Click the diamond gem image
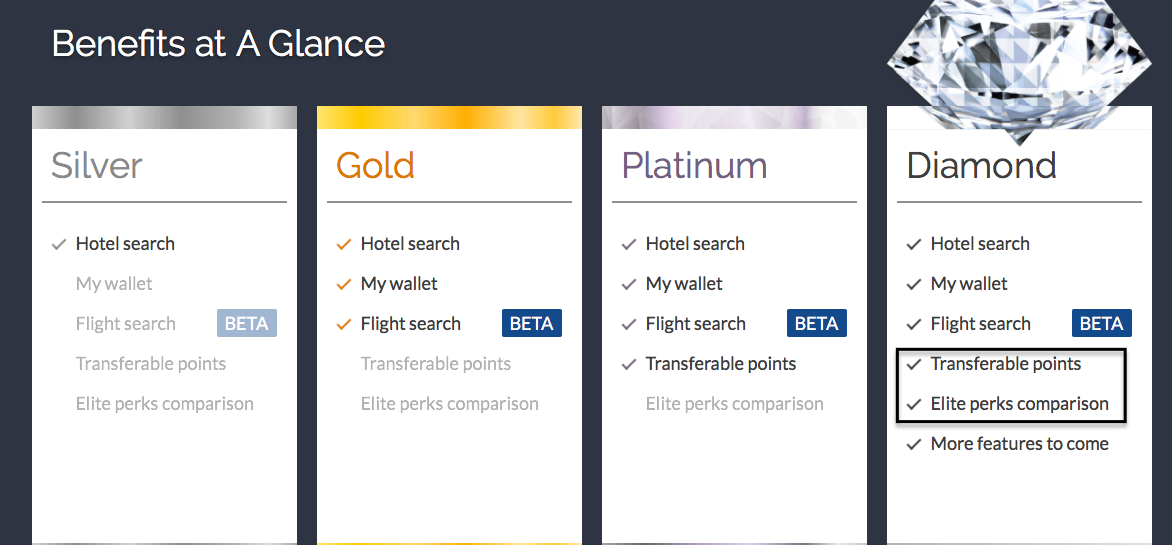Image resolution: width=1172 pixels, height=545 pixels. point(1020,67)
